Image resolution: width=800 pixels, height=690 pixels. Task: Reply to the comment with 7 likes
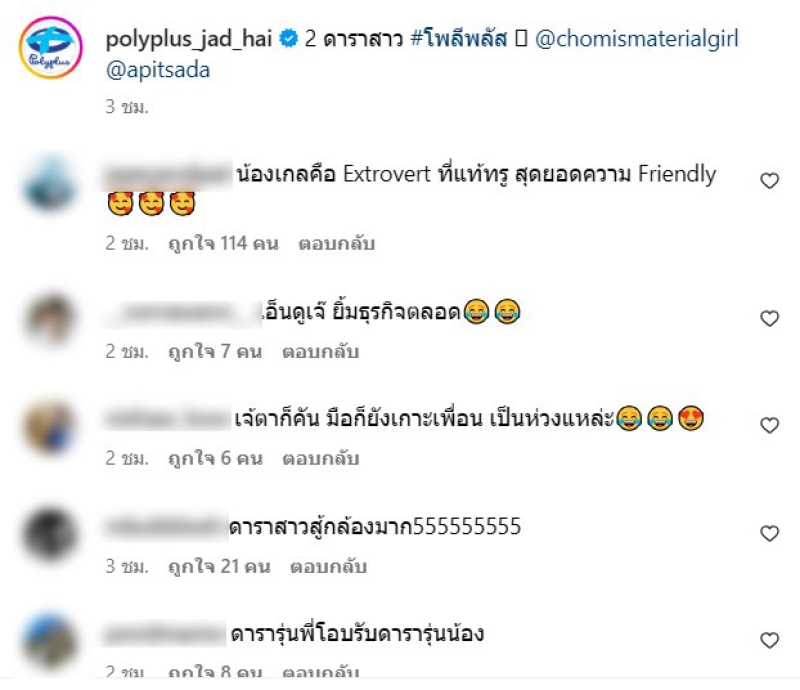(321, 352)
